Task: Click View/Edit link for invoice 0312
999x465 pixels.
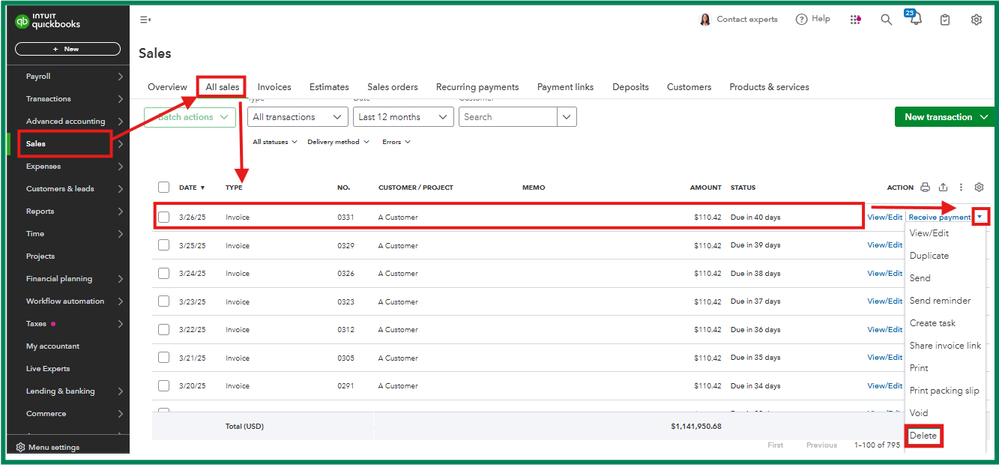Action: (885, 329)
